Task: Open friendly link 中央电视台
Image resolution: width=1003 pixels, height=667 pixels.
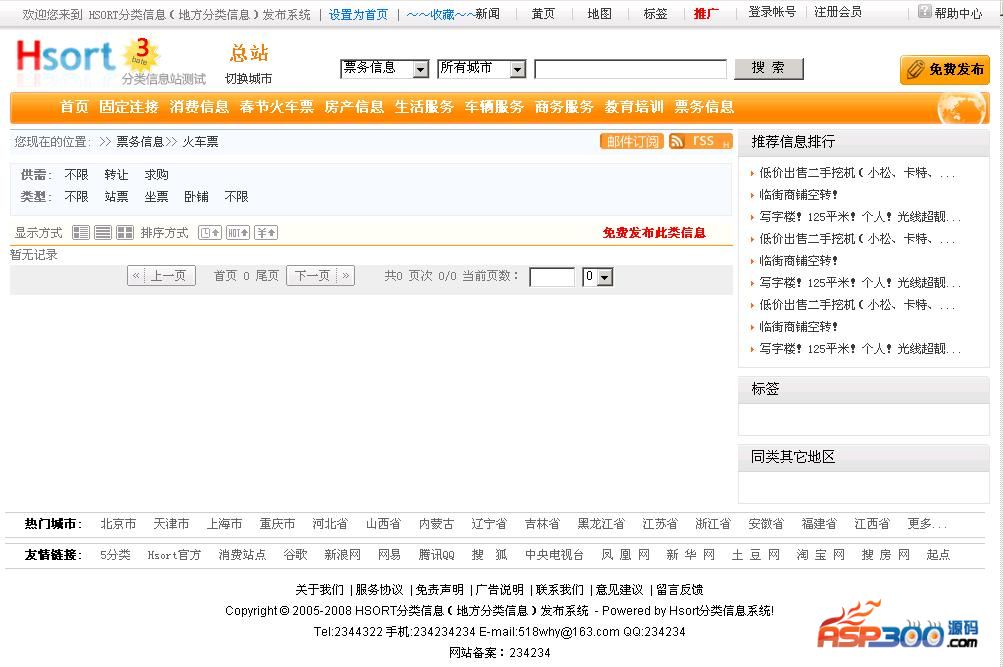Action: pyautogui.click(x=555, y=554)
